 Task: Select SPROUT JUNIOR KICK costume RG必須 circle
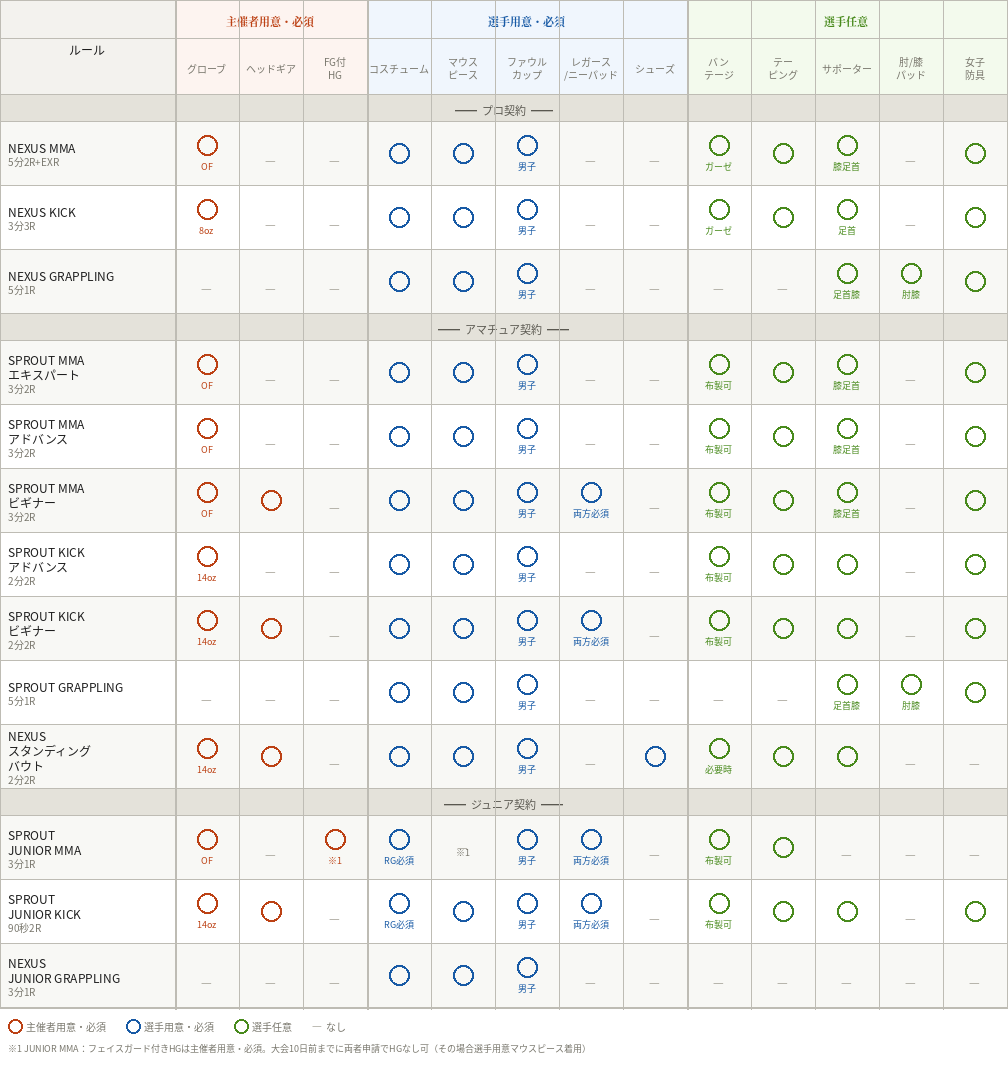399,903
